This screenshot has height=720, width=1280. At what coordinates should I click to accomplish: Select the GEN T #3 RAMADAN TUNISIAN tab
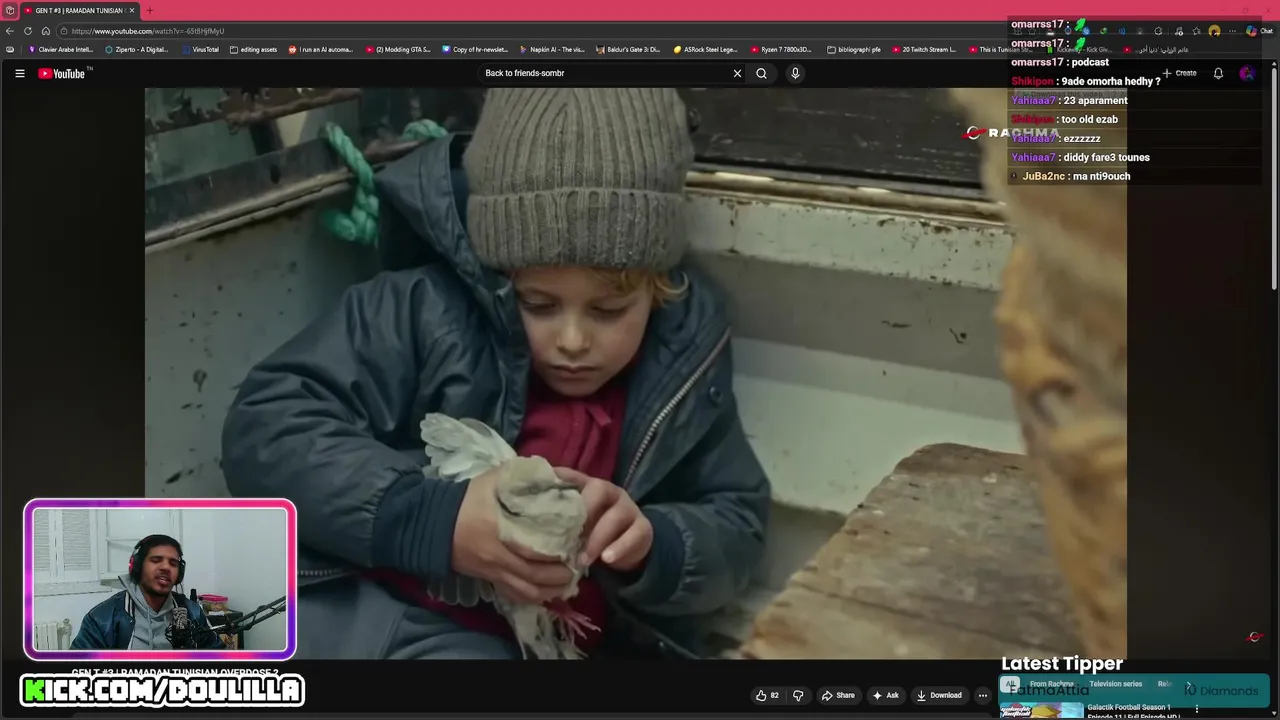(80, 10)
